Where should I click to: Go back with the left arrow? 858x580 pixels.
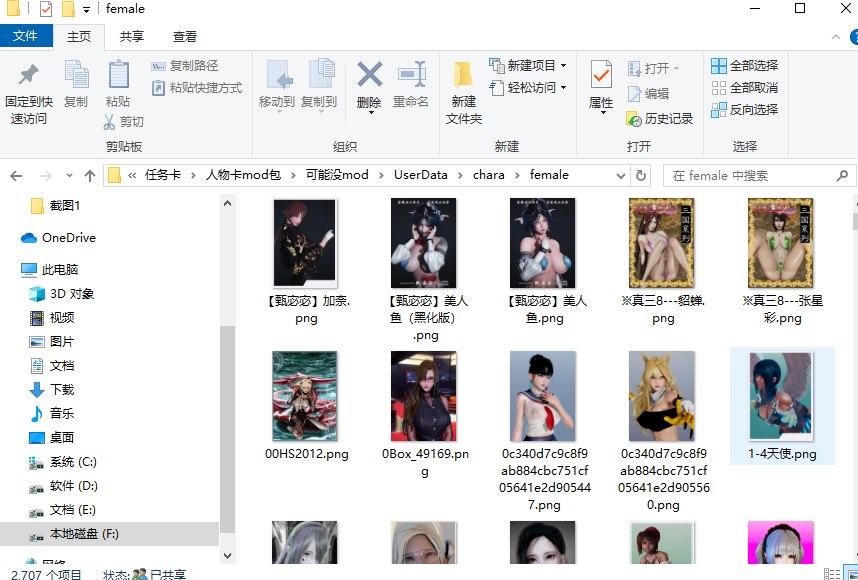[16, 176]
